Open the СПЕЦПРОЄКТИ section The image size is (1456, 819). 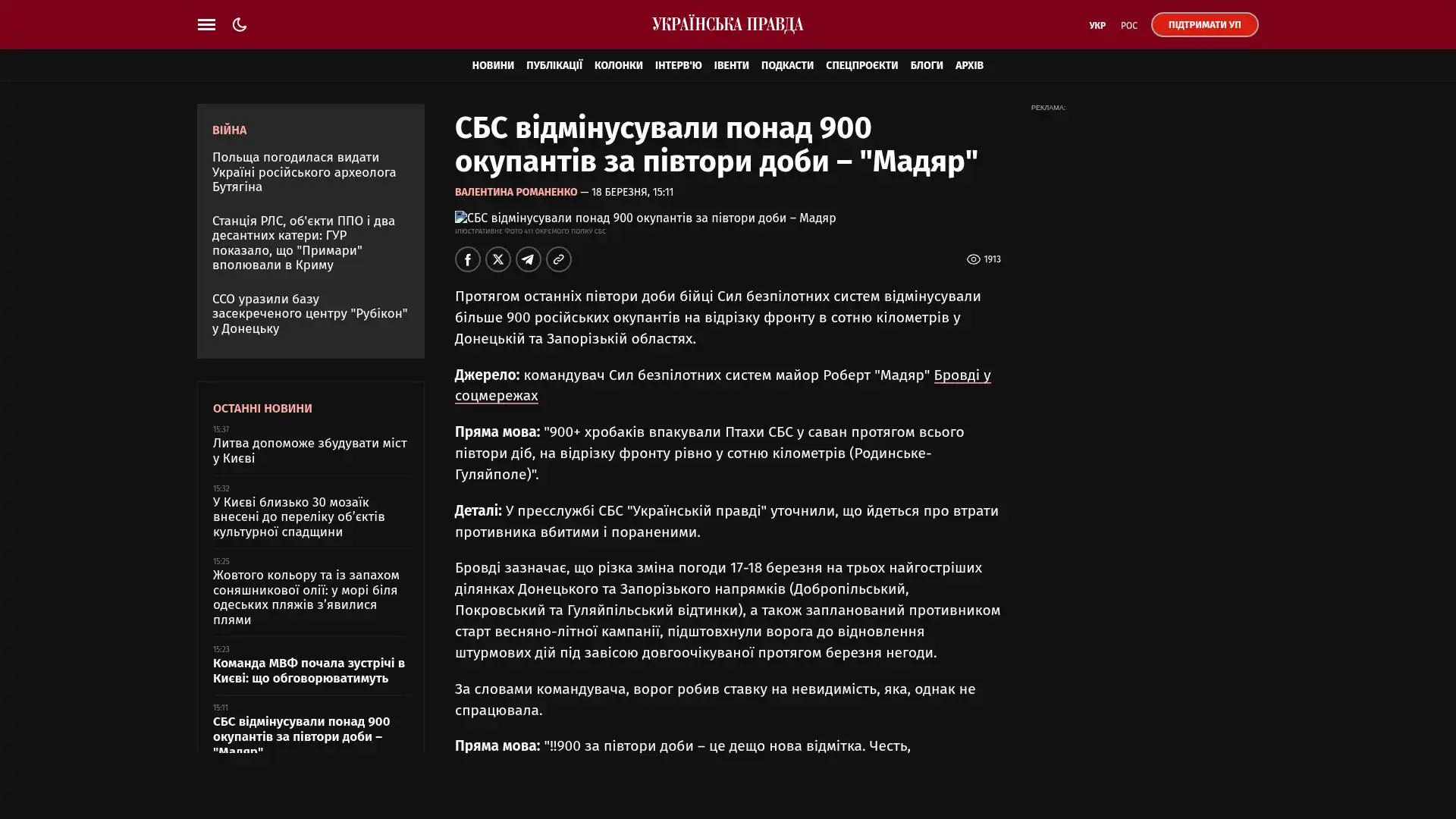[x=861, y=66]
